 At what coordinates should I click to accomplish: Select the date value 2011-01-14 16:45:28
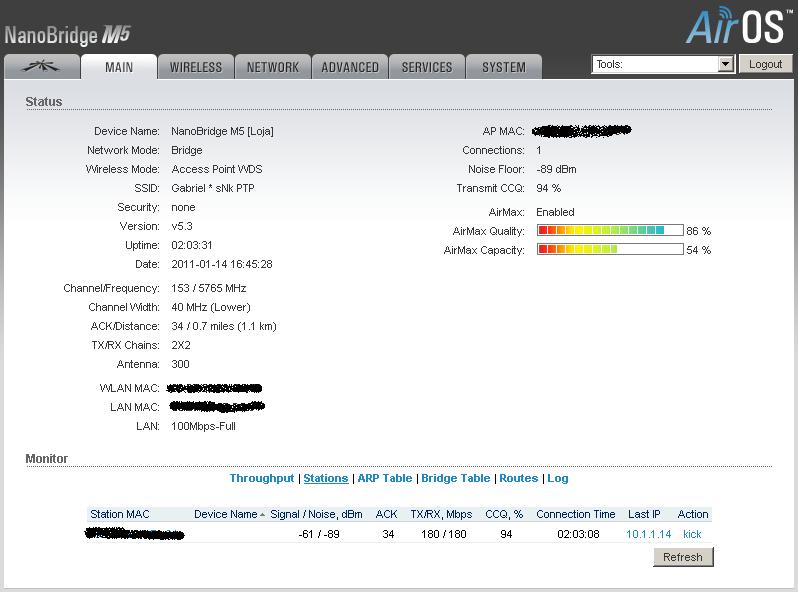pos(222,264)
